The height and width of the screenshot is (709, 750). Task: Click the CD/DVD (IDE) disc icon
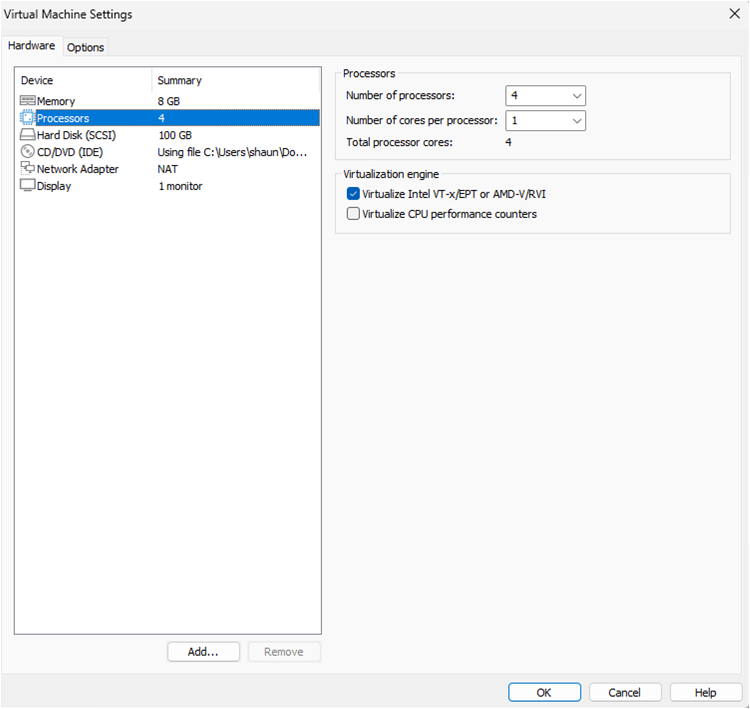point(27,152)
